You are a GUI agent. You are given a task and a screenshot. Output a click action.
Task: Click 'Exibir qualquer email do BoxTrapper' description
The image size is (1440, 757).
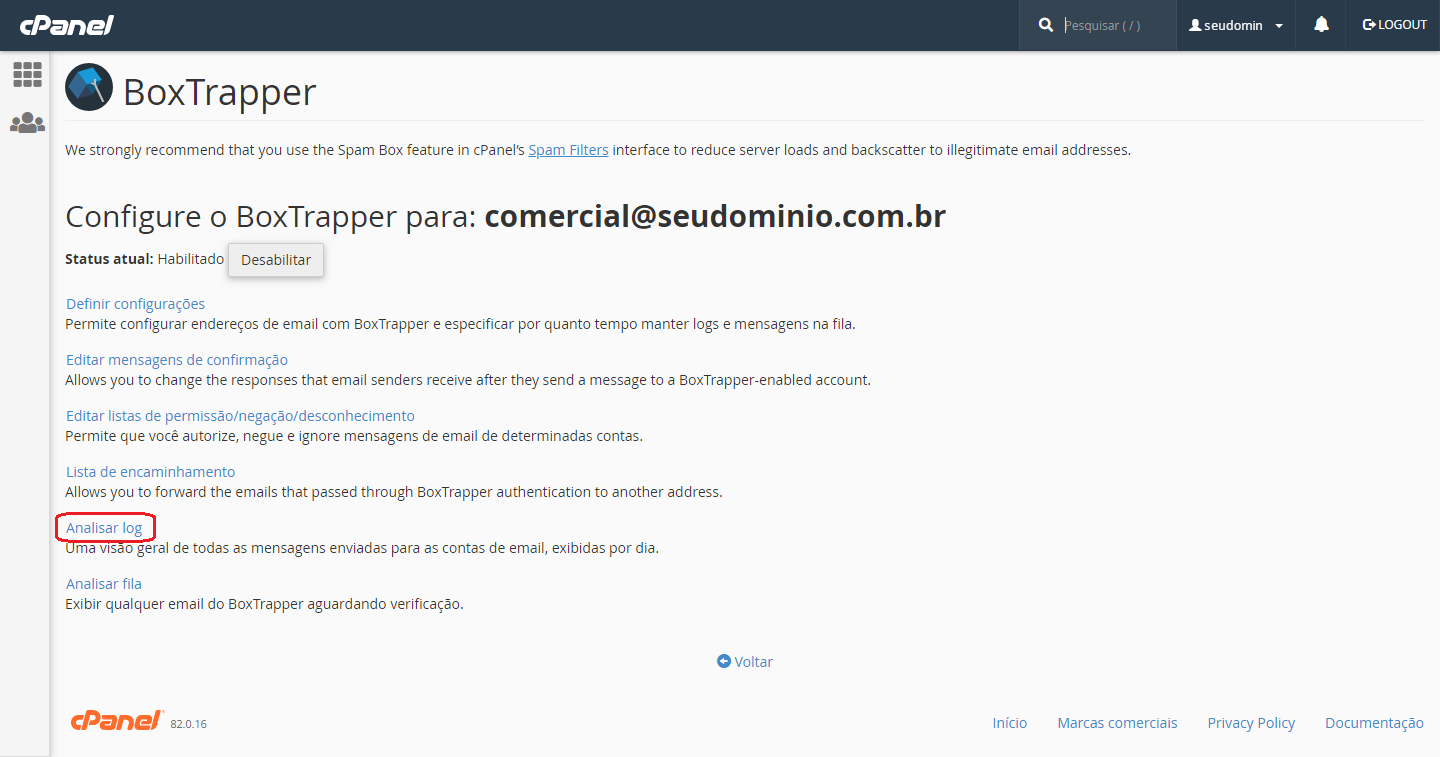point(265,604)
